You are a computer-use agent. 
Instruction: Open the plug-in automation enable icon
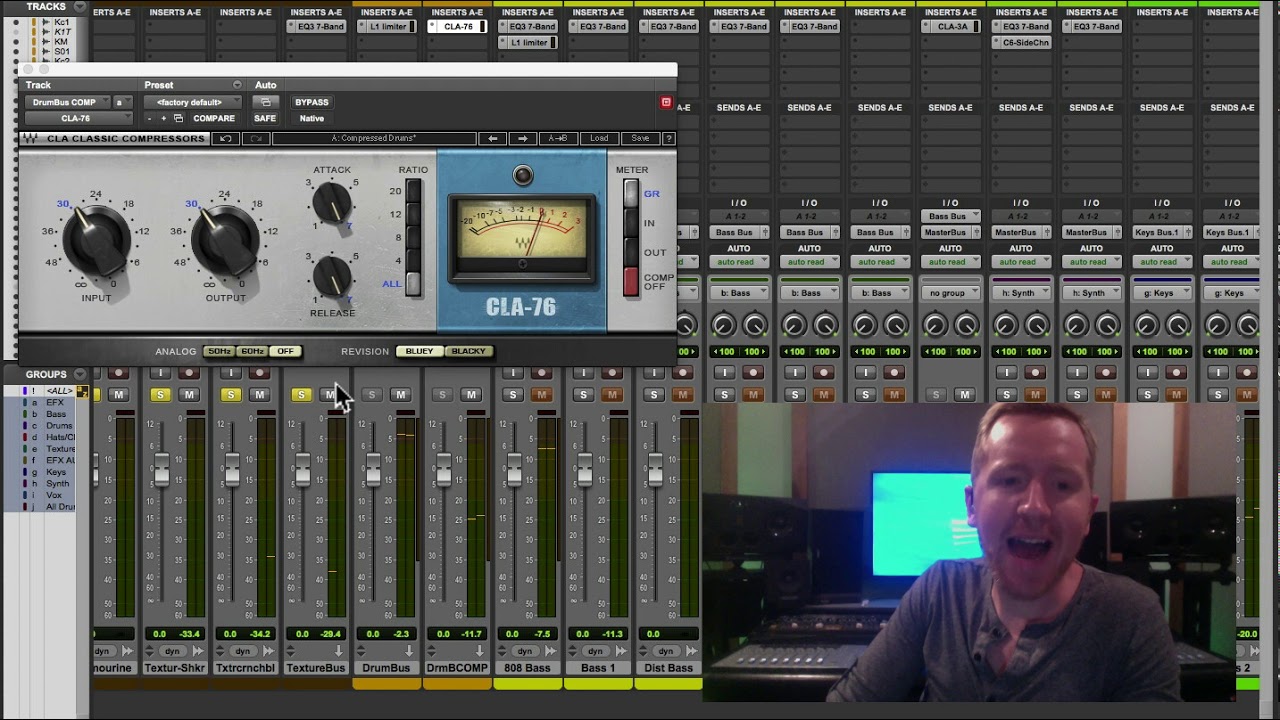click(265, 102)
